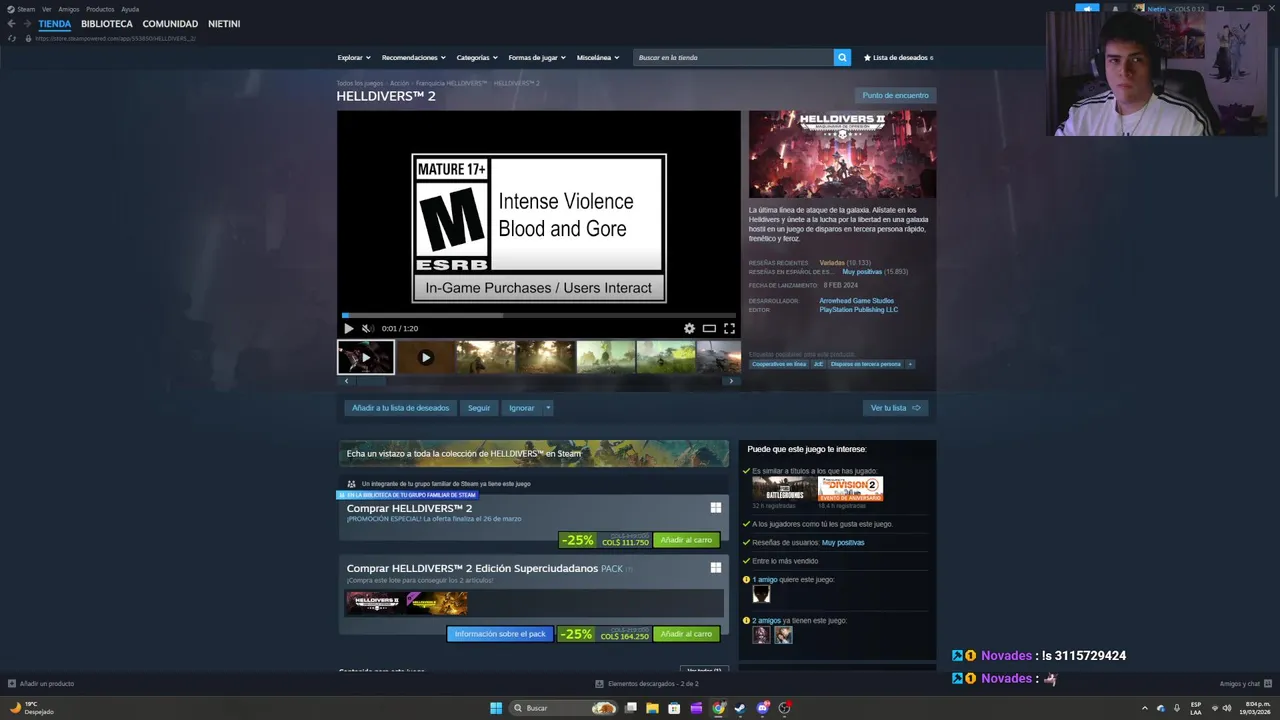Open the Amigos menu
Viewport: 1280px width, 720px height.
tap(68, 9)
